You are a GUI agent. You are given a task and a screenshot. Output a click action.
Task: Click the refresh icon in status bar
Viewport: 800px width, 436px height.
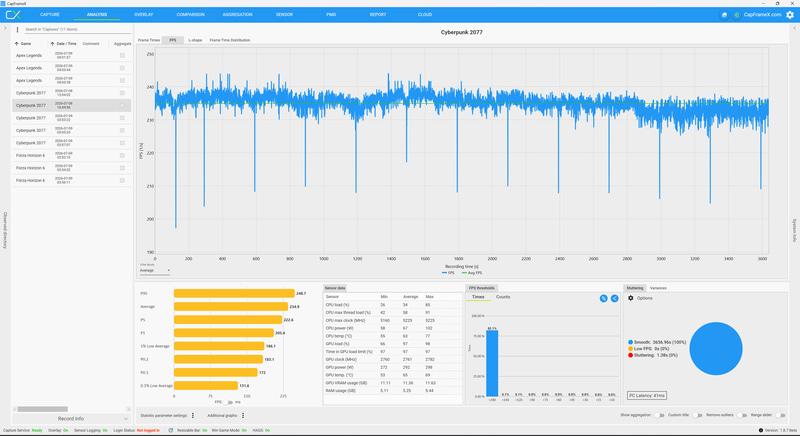tap(171, 430)
